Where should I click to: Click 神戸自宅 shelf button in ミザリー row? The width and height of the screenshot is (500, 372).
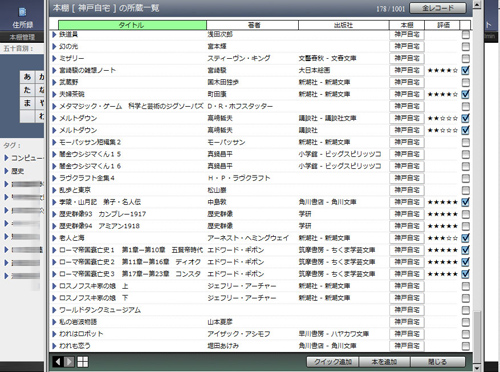pos(407,58)
